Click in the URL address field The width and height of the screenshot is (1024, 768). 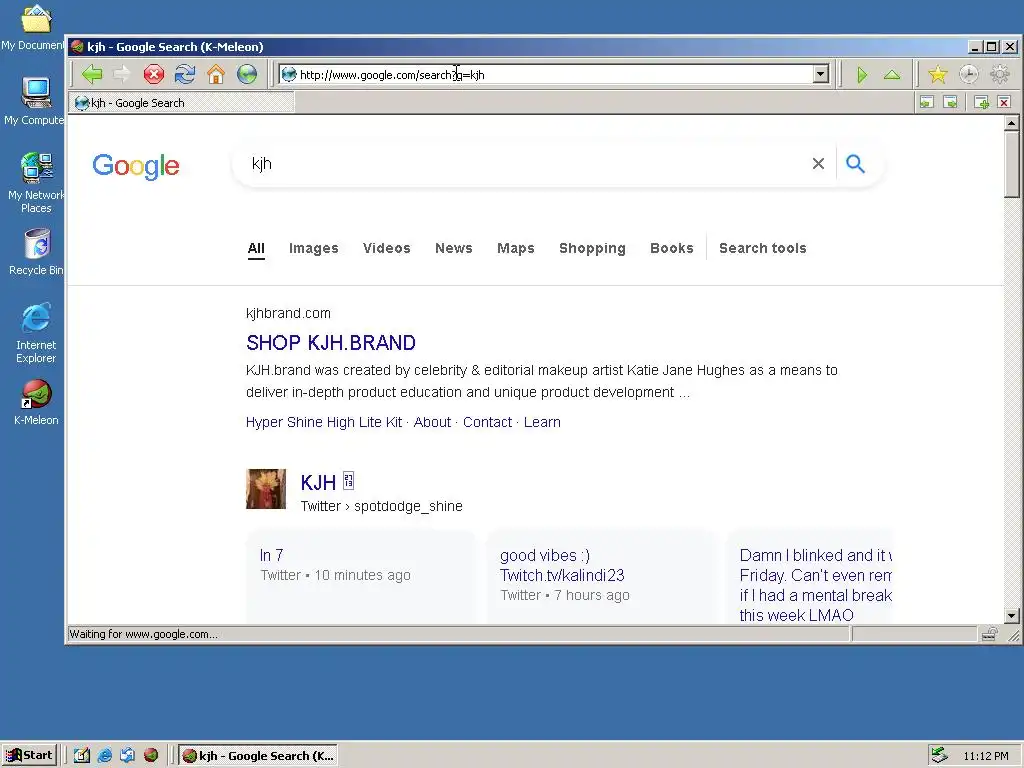coord(555,74)
